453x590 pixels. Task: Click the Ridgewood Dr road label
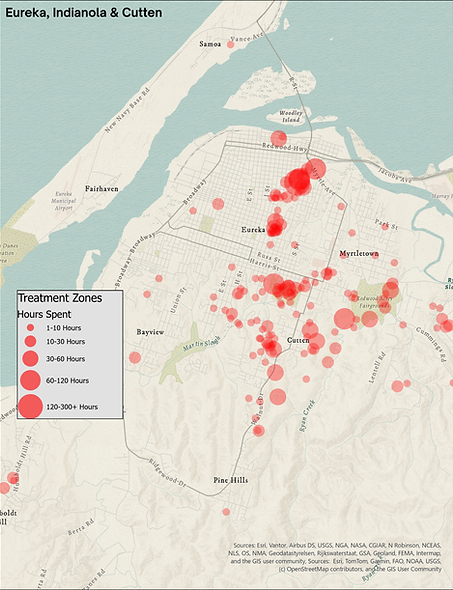(x=167, y=472)
